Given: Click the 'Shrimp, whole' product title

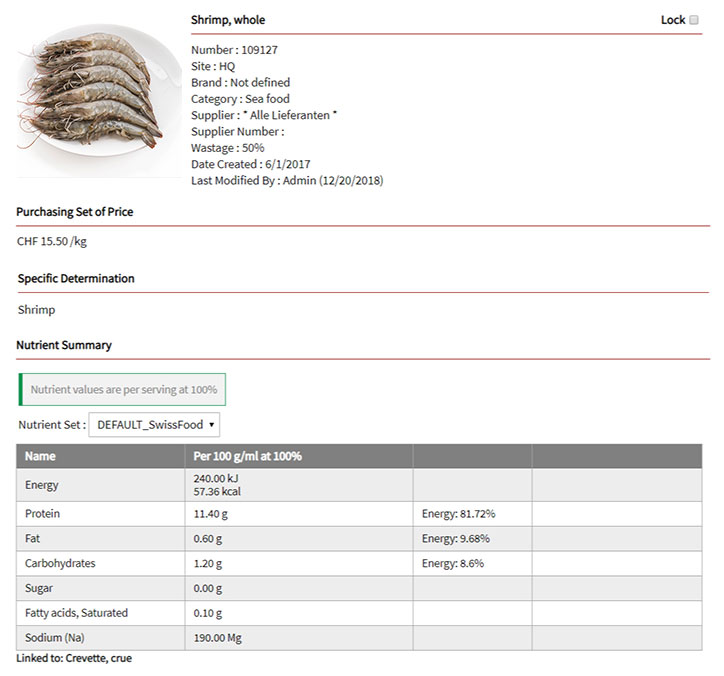Looking at the screenshot, I should pos(228,20).
